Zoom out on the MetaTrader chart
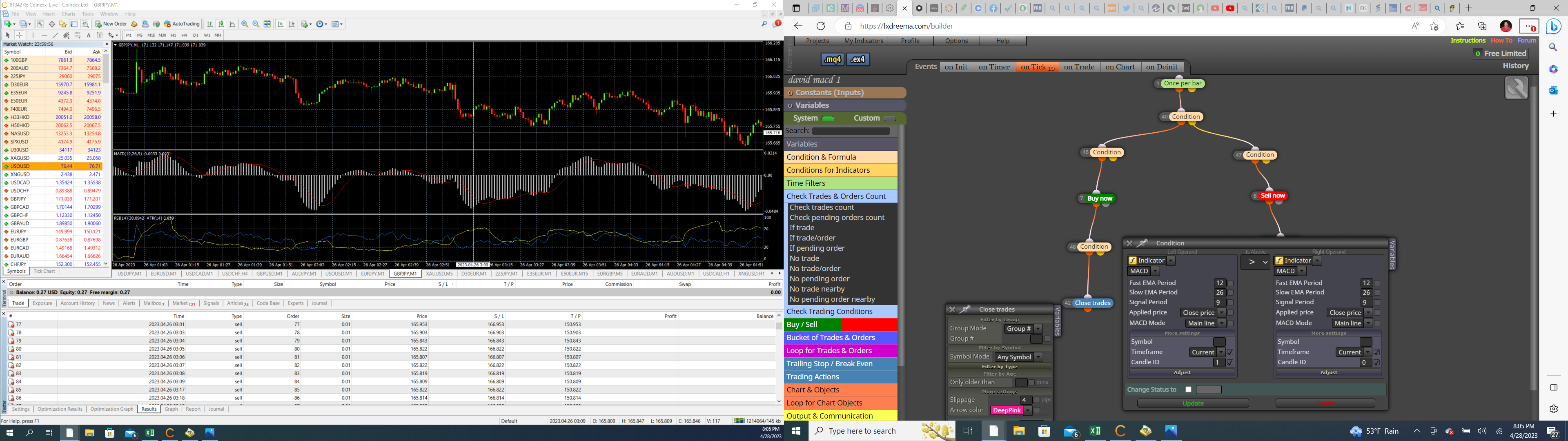The image size is (1568, 441). coord(256,24)
